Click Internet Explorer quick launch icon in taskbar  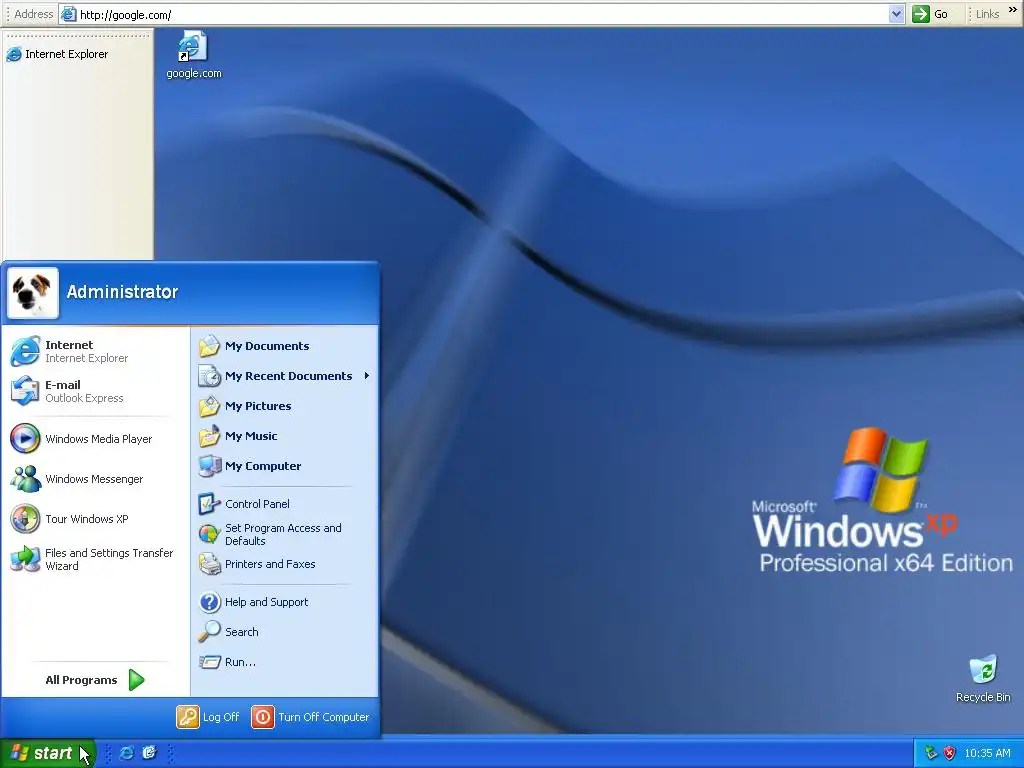coord(127,753)
